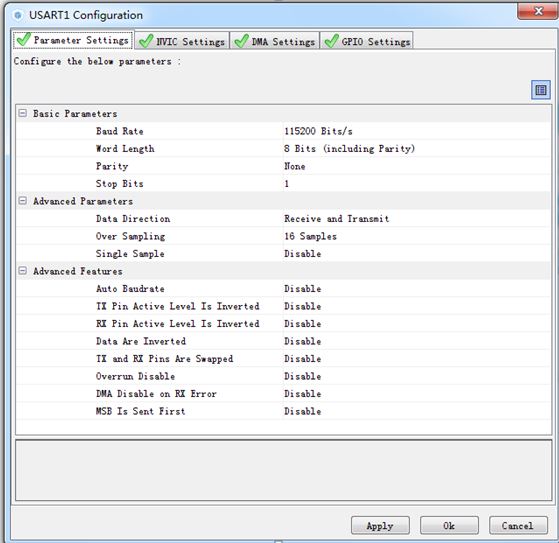Screen dimensions: 559x543
Task: Select the Parameter Settings tab
Action: (x=73, y=40)
